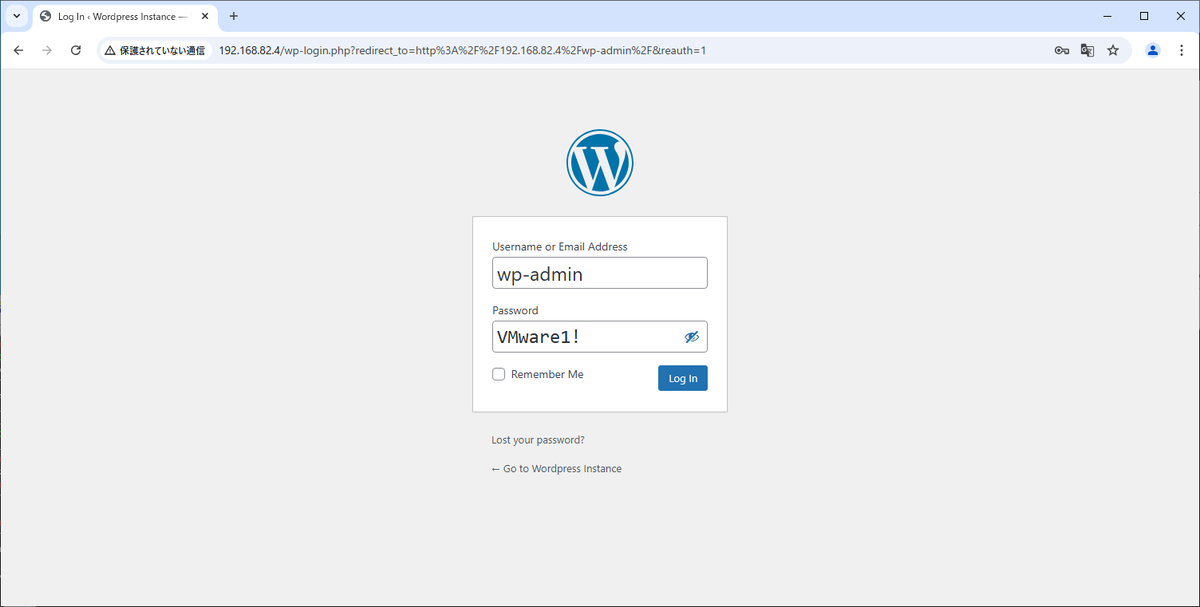Check the Remember Me checkbox
Image resolution: width=1200 pixels, height=607 pixels.
tap(499, 374)
